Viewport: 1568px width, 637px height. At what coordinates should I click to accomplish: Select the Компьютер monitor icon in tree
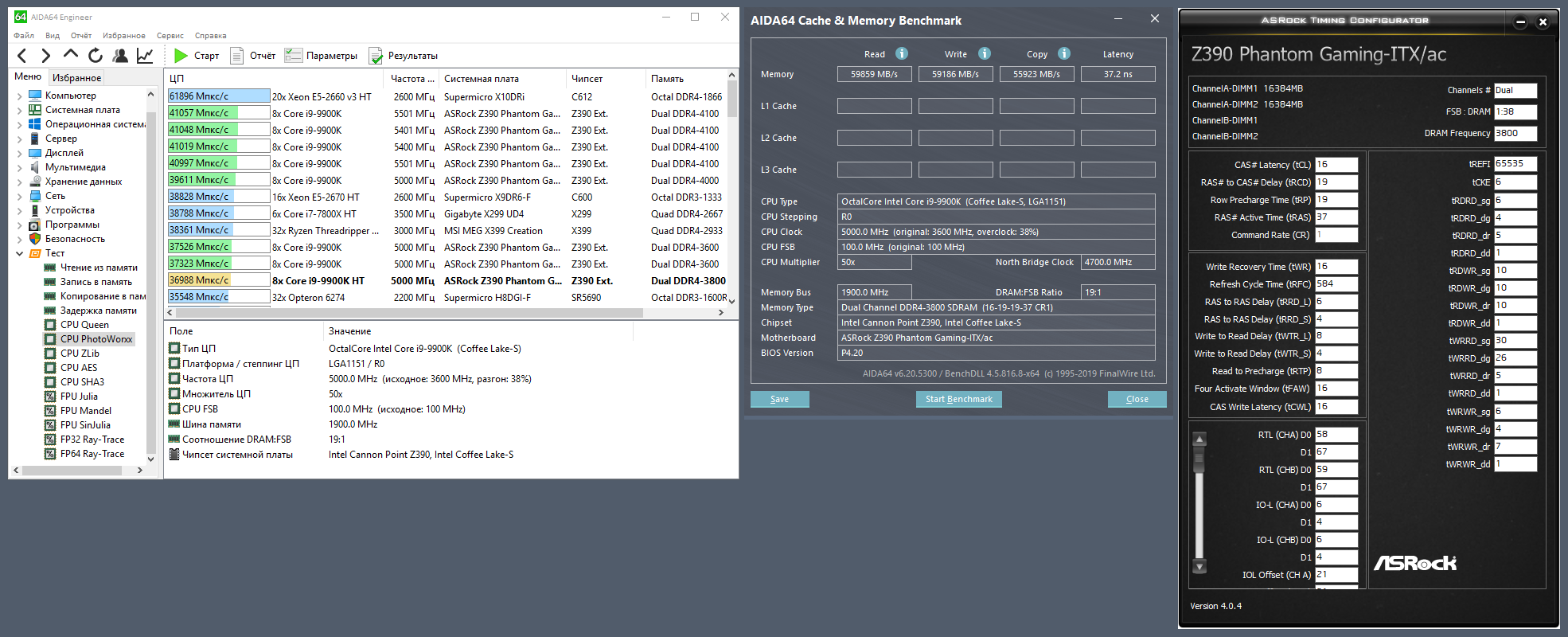(x=35, y=96)
